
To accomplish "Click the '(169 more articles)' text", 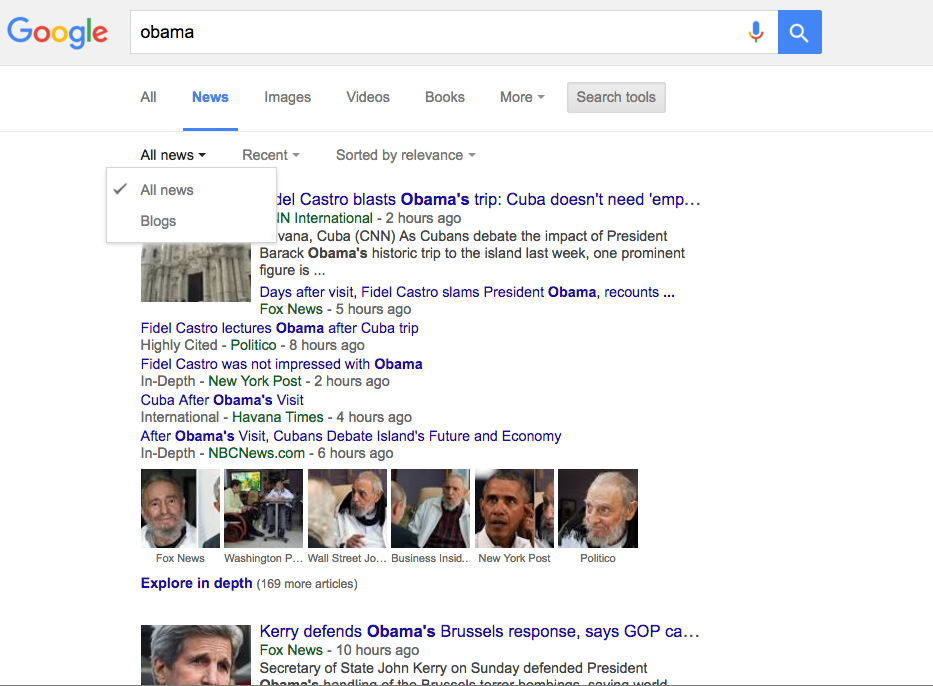I will tap(307, 584).
